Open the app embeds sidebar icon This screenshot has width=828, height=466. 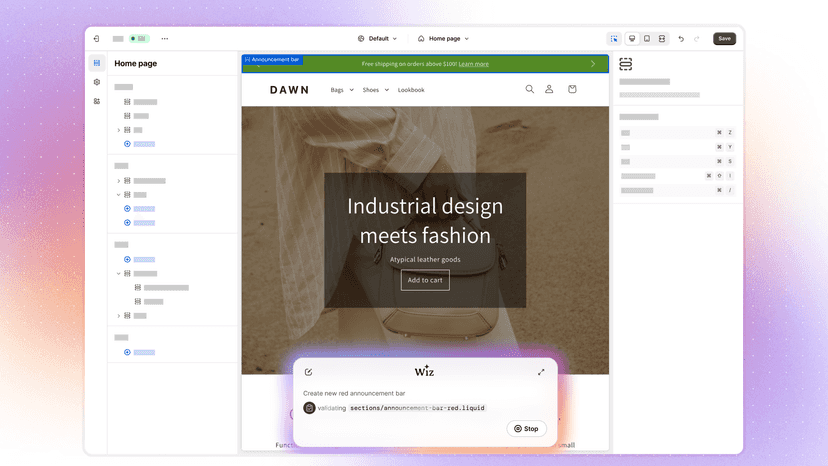point(97,101)
